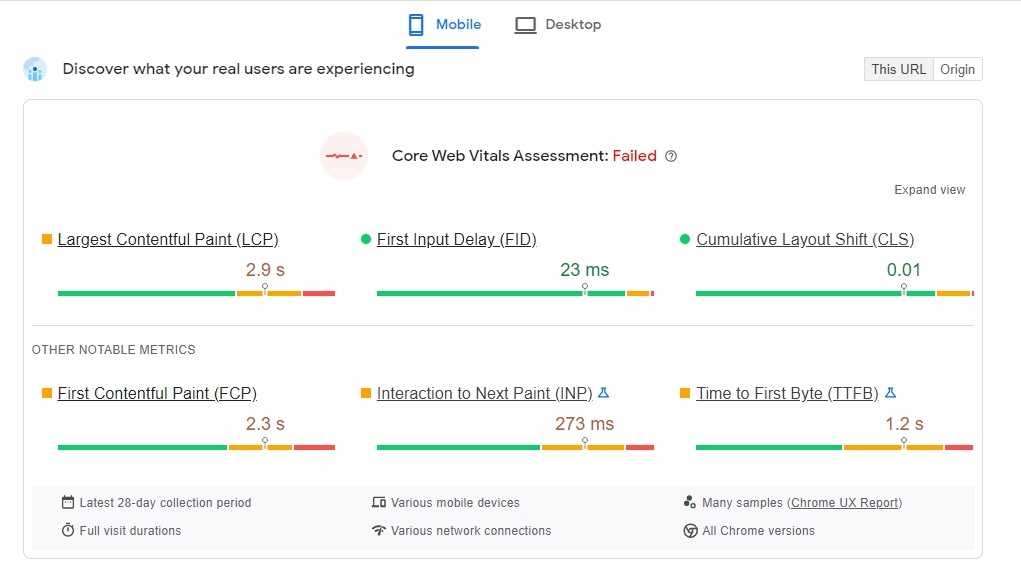
Task: Click the FCP distribution bar
Action: click(x=196, y=447)
